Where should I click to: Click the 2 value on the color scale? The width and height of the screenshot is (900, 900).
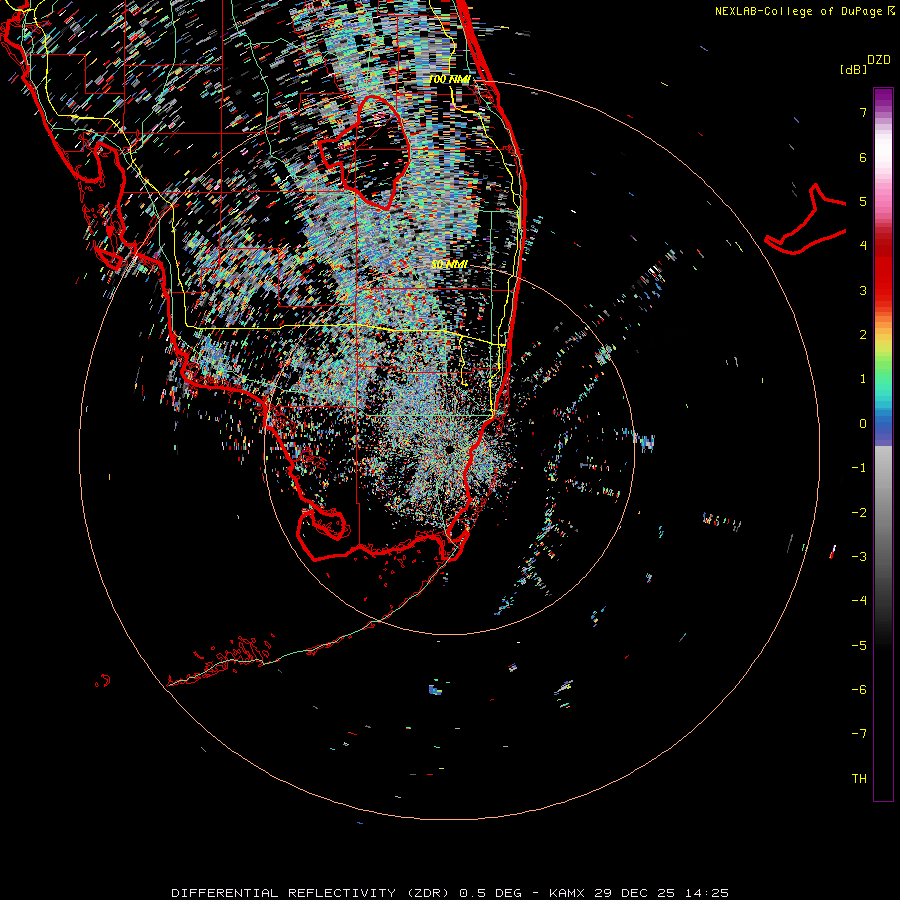click(x=863, y=335)
